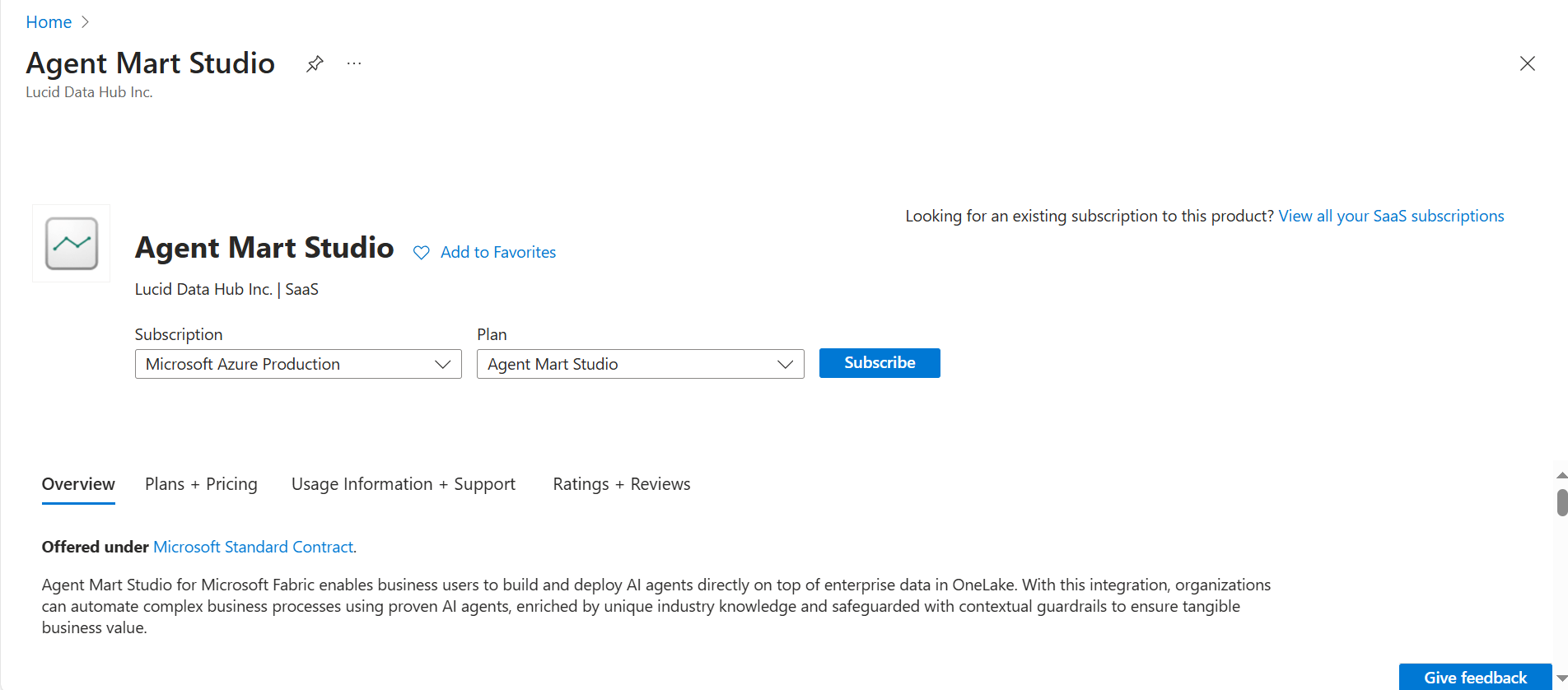Open the Plan dropdown
The width and height of the screenshot is (1568, 690).
point(641,364)
